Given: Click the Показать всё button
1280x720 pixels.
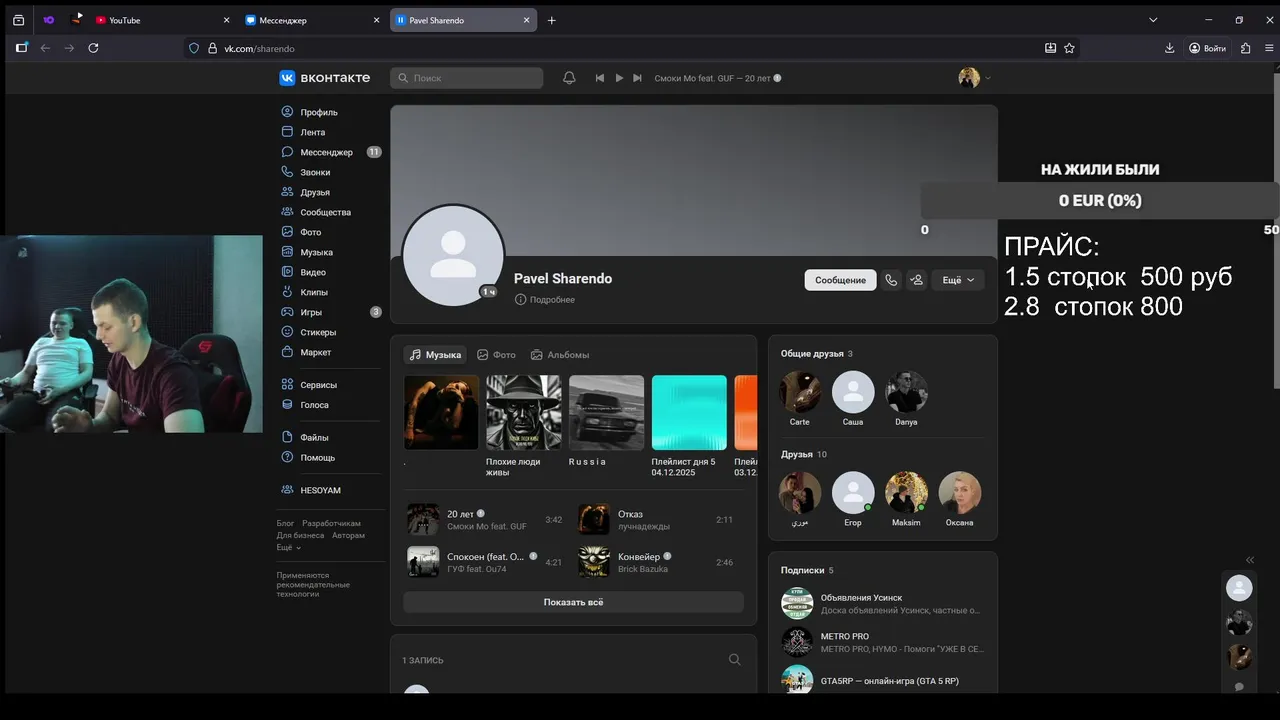Looking at the screenshot, I should [573, 602].
